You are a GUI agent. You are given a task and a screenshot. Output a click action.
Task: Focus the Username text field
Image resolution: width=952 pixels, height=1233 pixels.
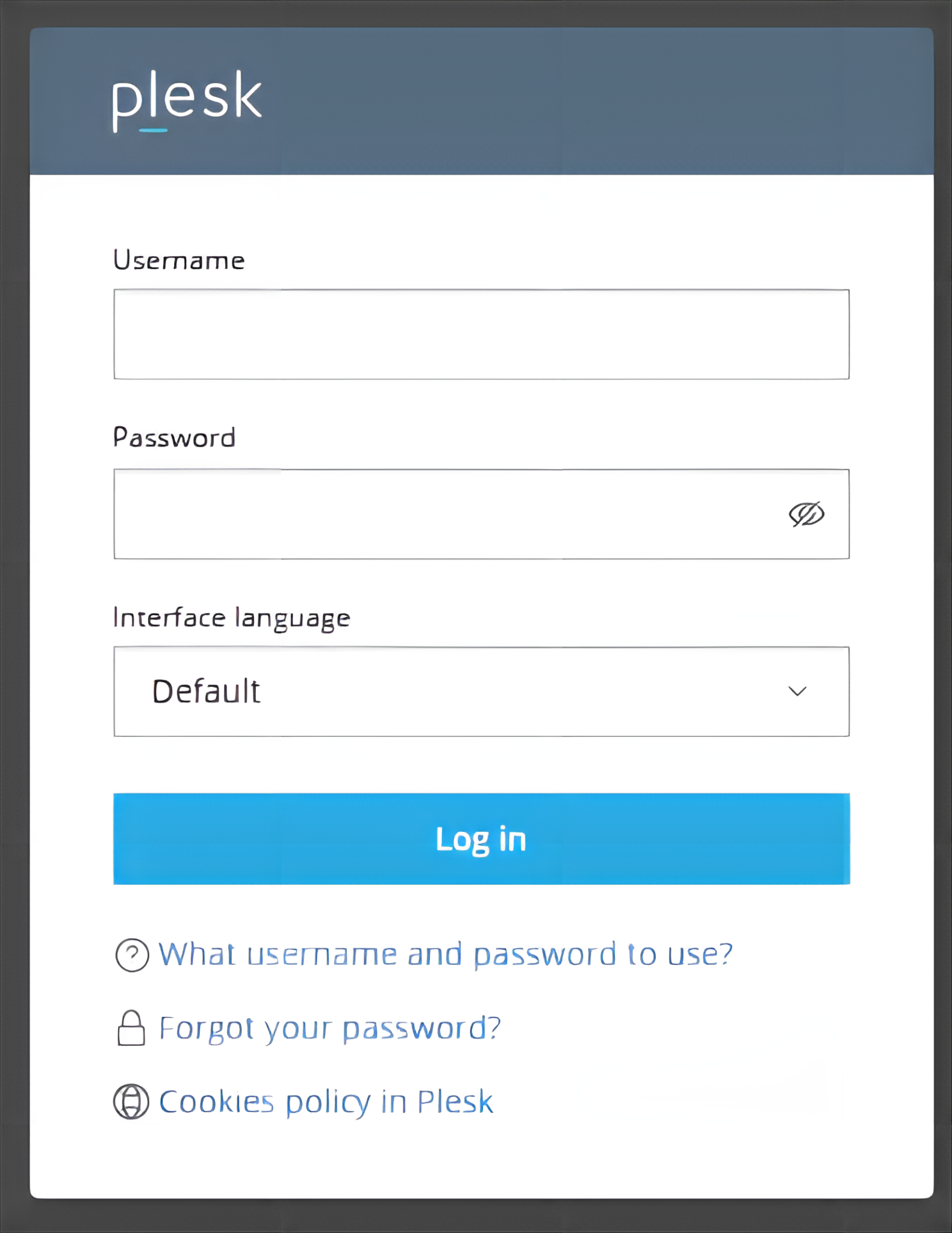point(481,334)
